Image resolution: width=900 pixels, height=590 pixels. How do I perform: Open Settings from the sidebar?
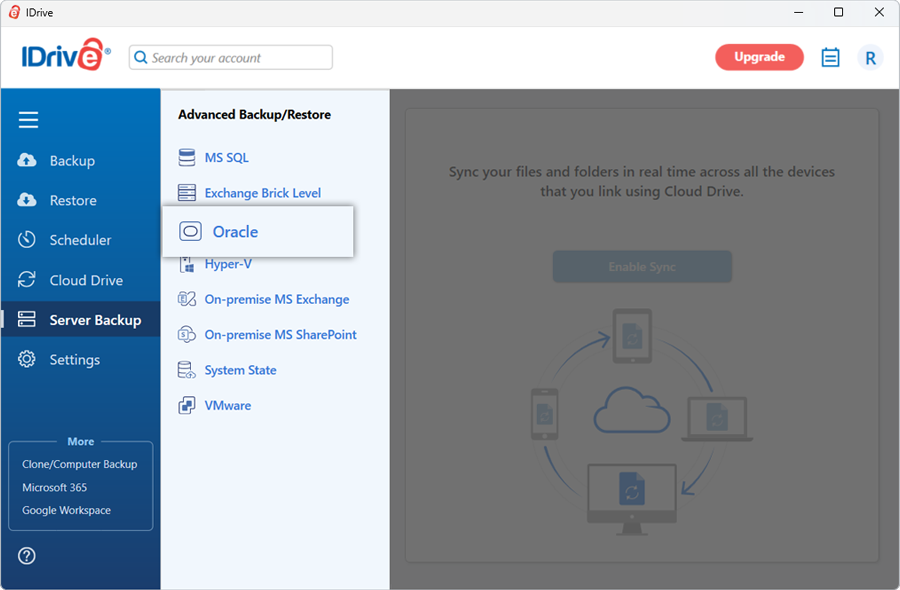coord(75,360)
